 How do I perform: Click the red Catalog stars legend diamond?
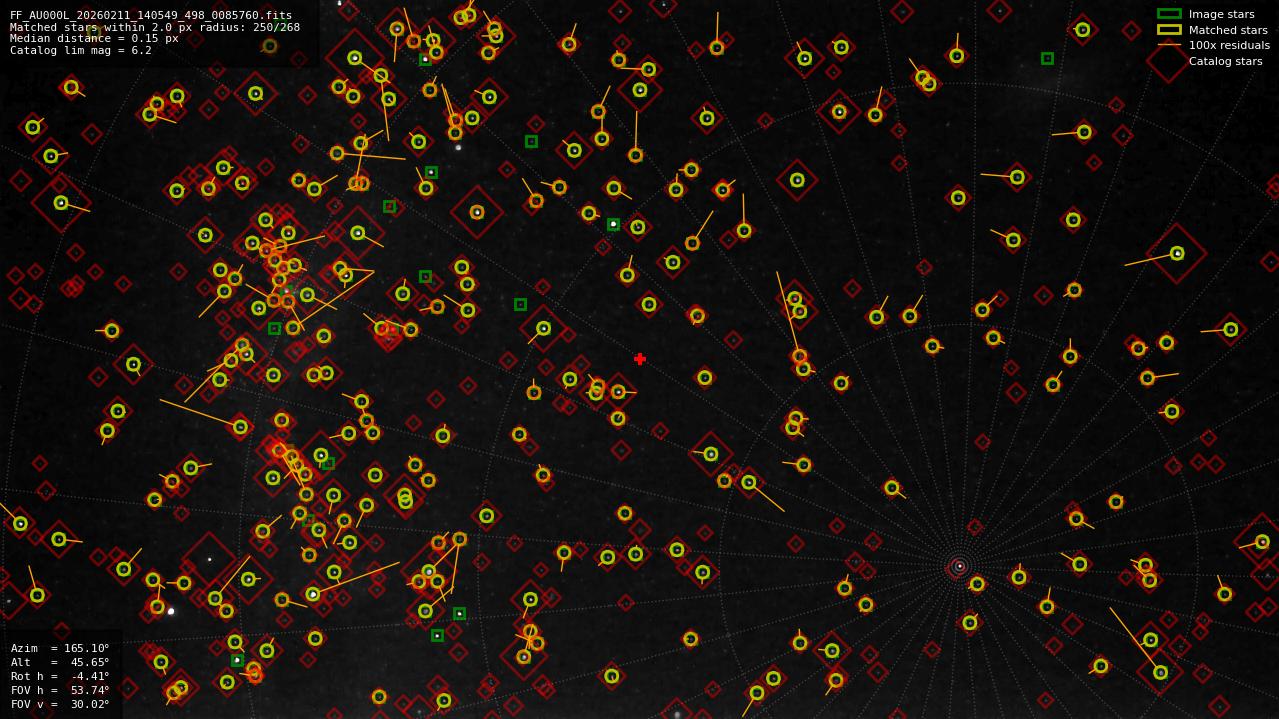click(1169, 61)
